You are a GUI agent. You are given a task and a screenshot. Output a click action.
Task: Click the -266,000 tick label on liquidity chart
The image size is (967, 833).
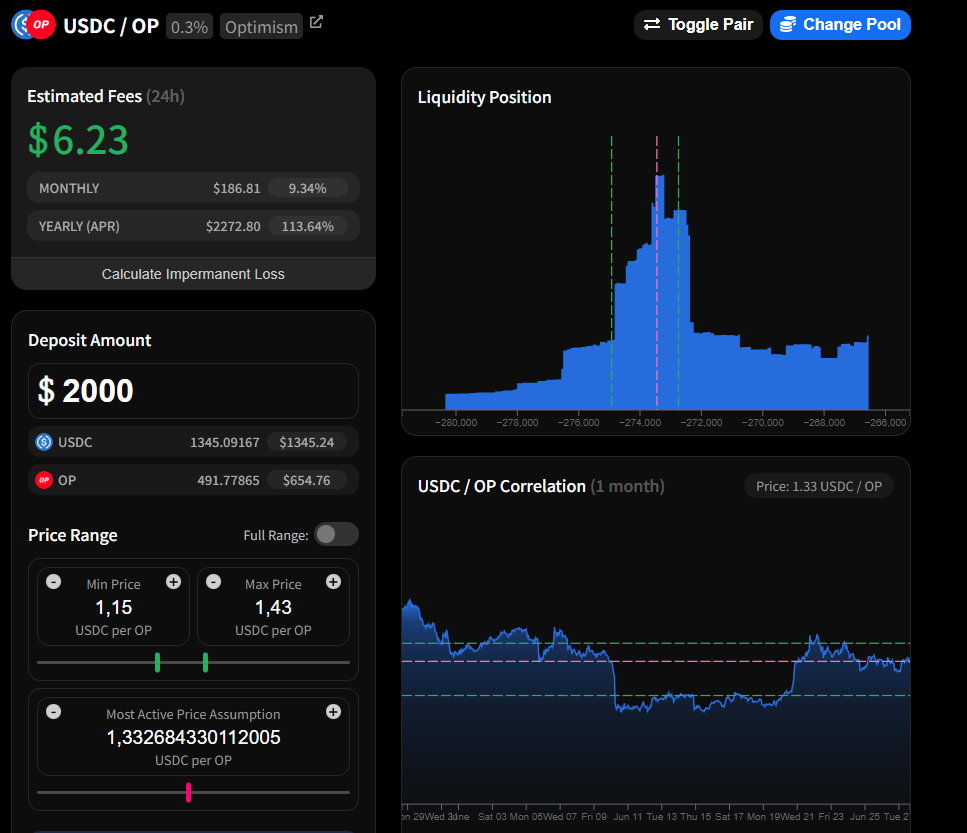pyautogui.click(x=886, y=422)
